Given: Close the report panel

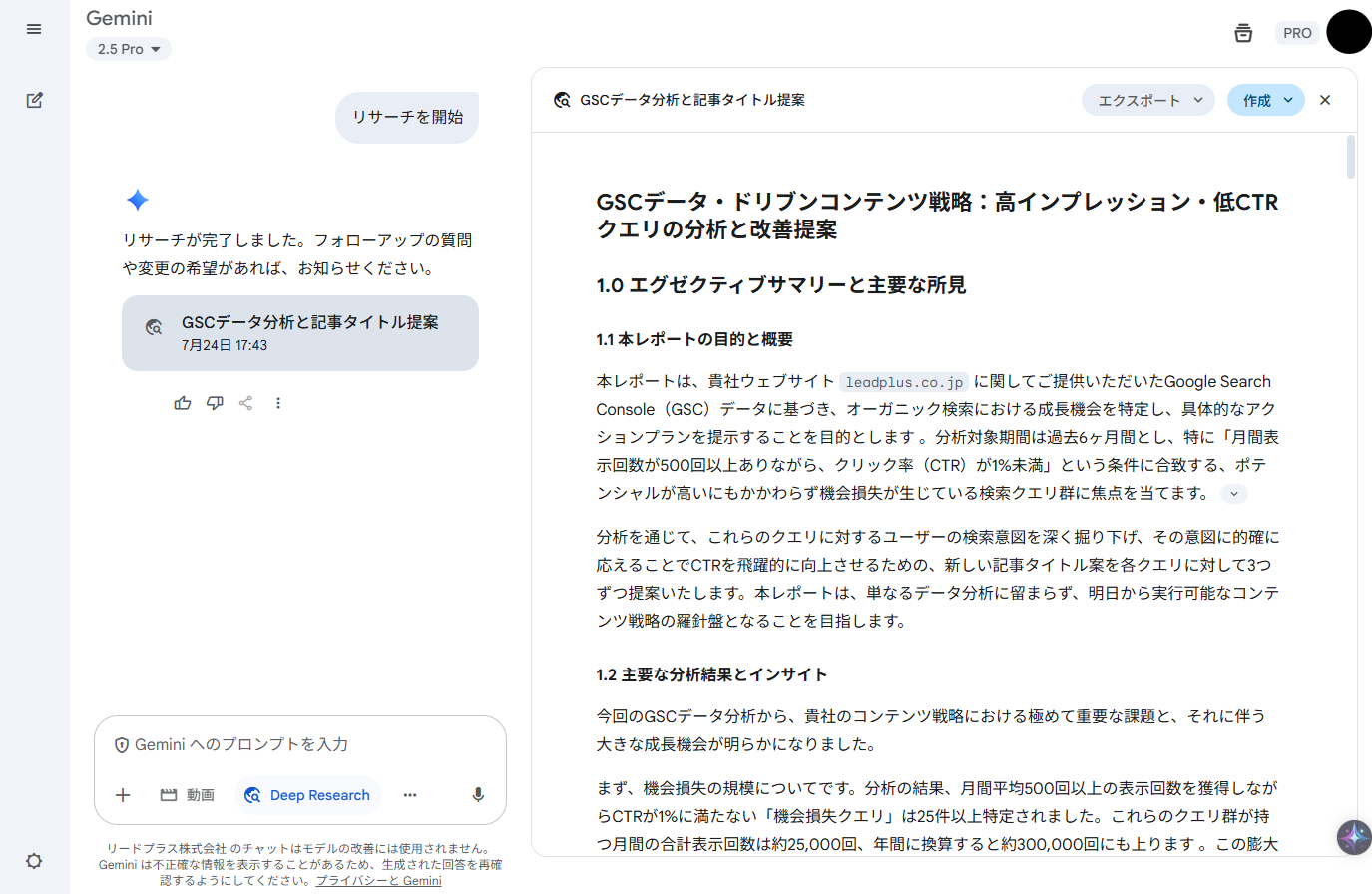Looking at the screenshot, I should tap(1325, 100).
